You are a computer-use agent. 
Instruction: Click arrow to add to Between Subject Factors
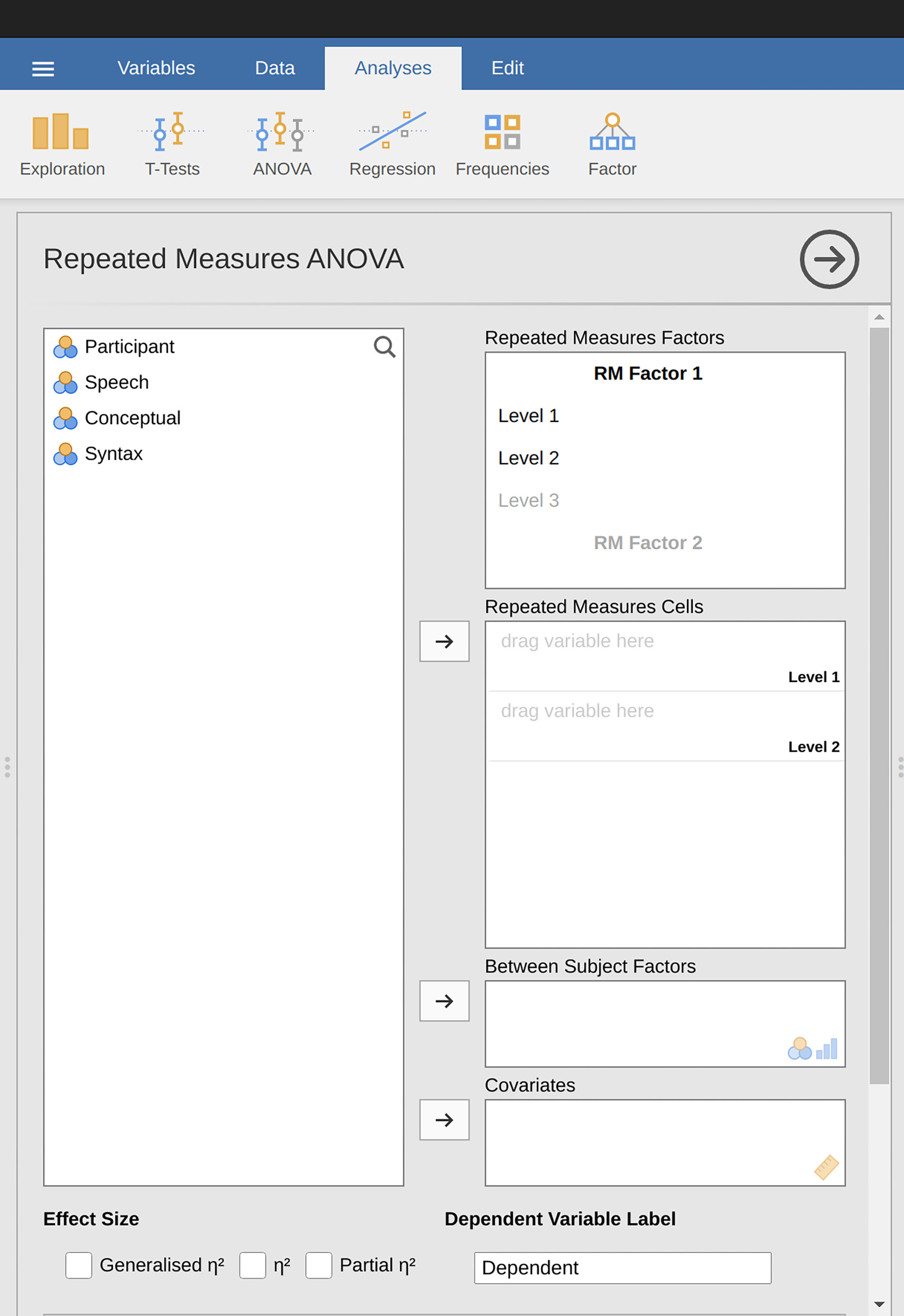pyautogui.click(x=445, y=1001)
